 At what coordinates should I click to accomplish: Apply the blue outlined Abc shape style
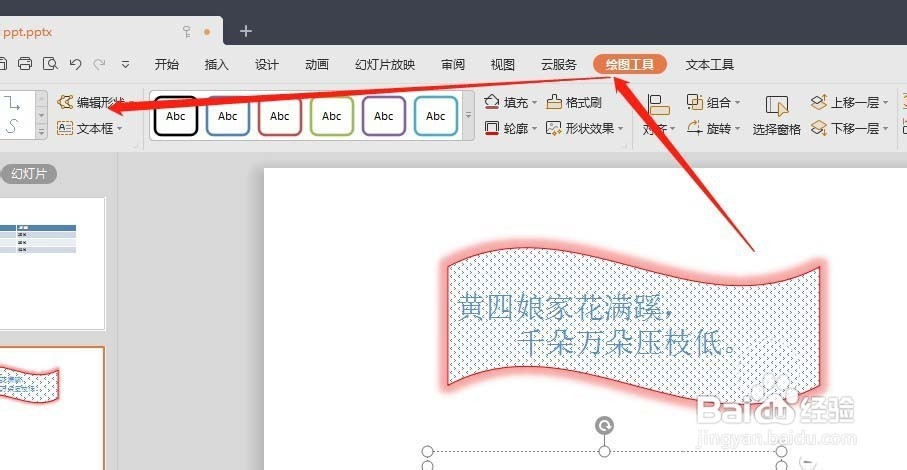[x=227, y=116]
